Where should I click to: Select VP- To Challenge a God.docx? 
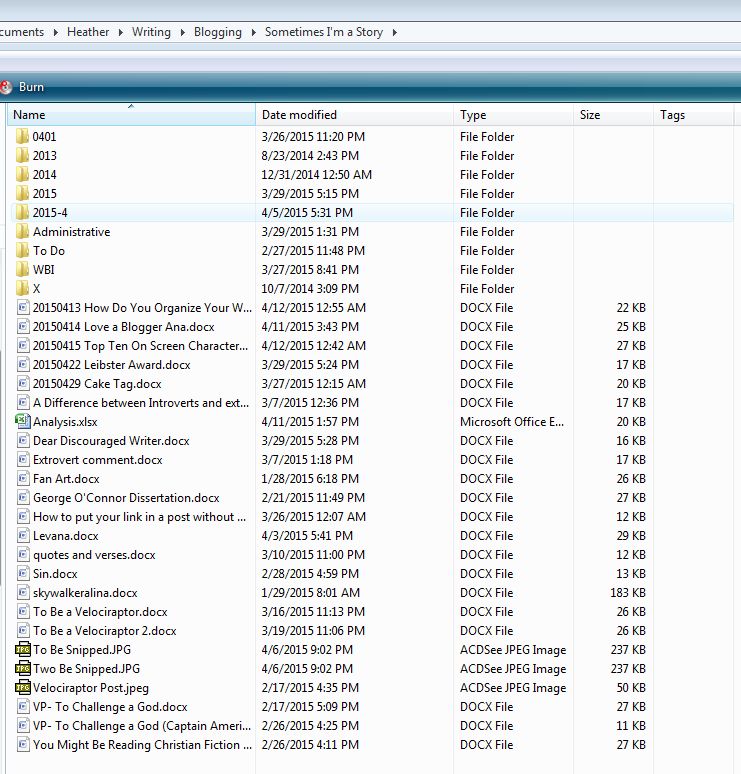coord(110,707)
